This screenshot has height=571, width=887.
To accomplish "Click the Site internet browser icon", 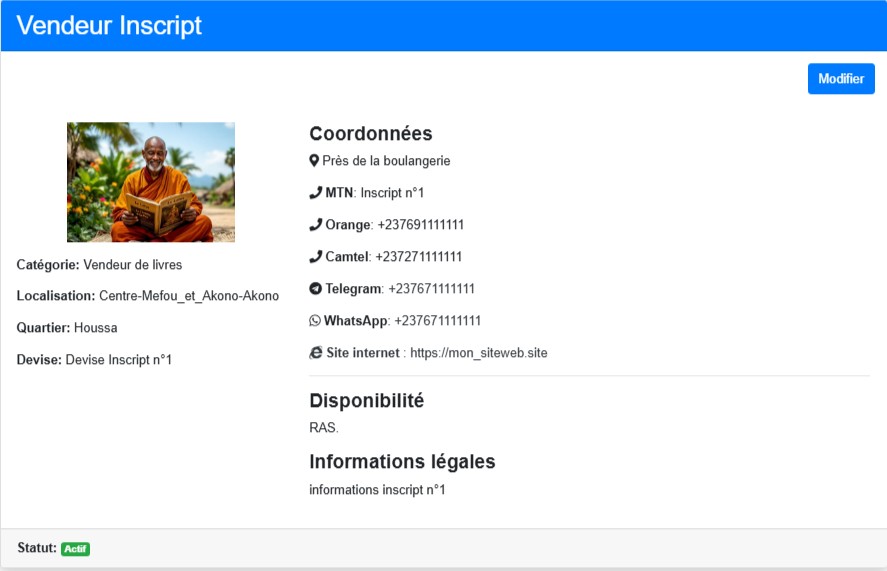I will point(316,353).
